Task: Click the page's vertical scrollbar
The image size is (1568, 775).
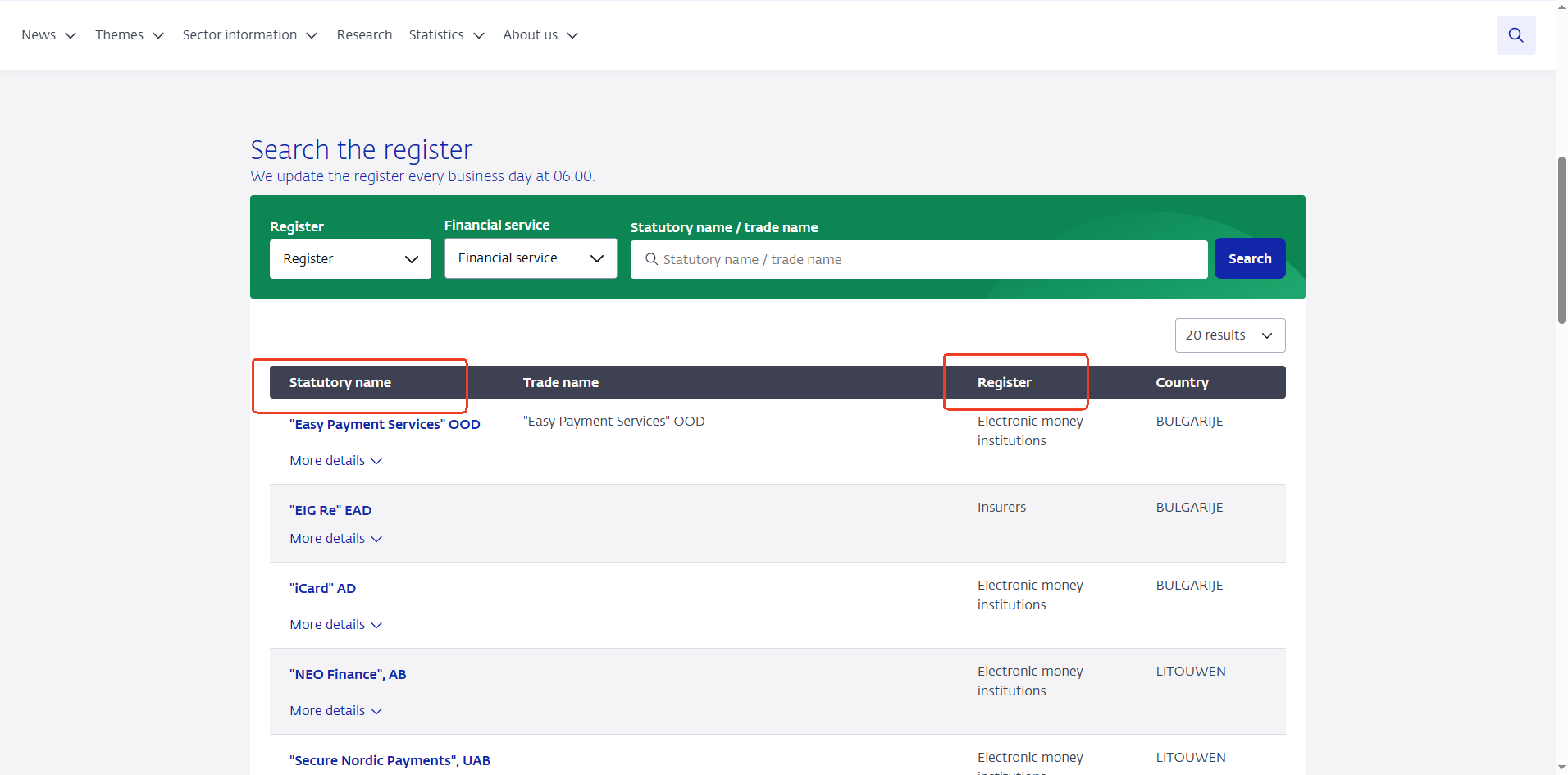Action: 1561,239
